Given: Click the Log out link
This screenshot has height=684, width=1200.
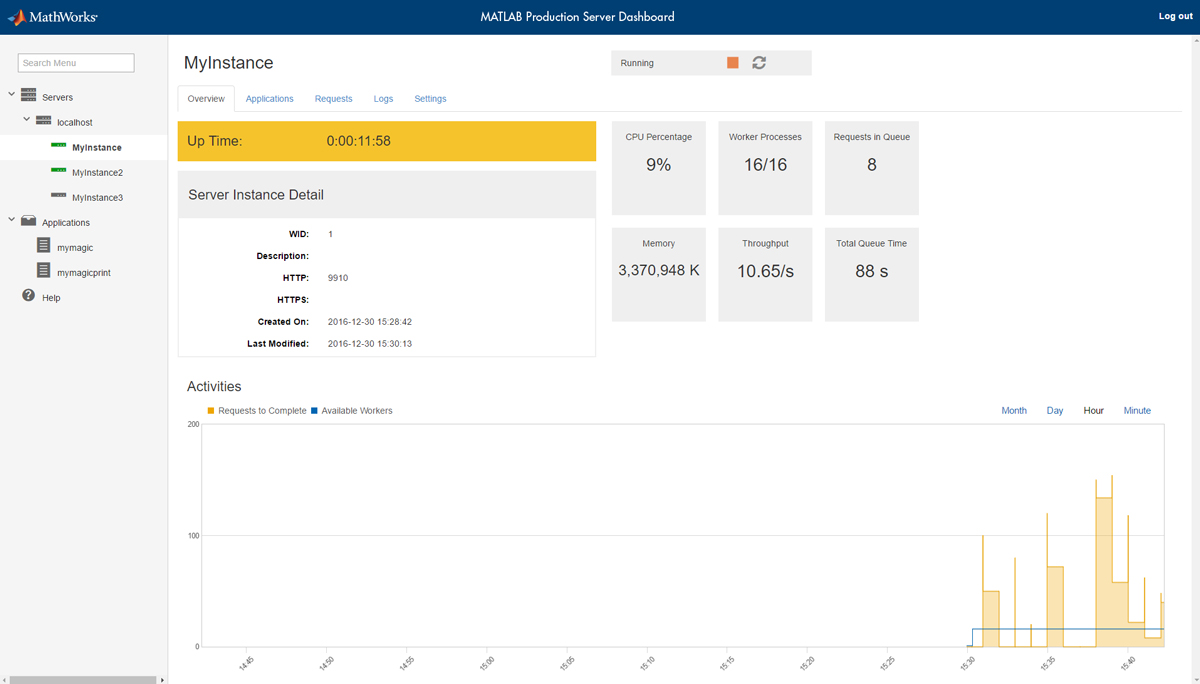Looking at the screenshot, I should point(1174,16).
